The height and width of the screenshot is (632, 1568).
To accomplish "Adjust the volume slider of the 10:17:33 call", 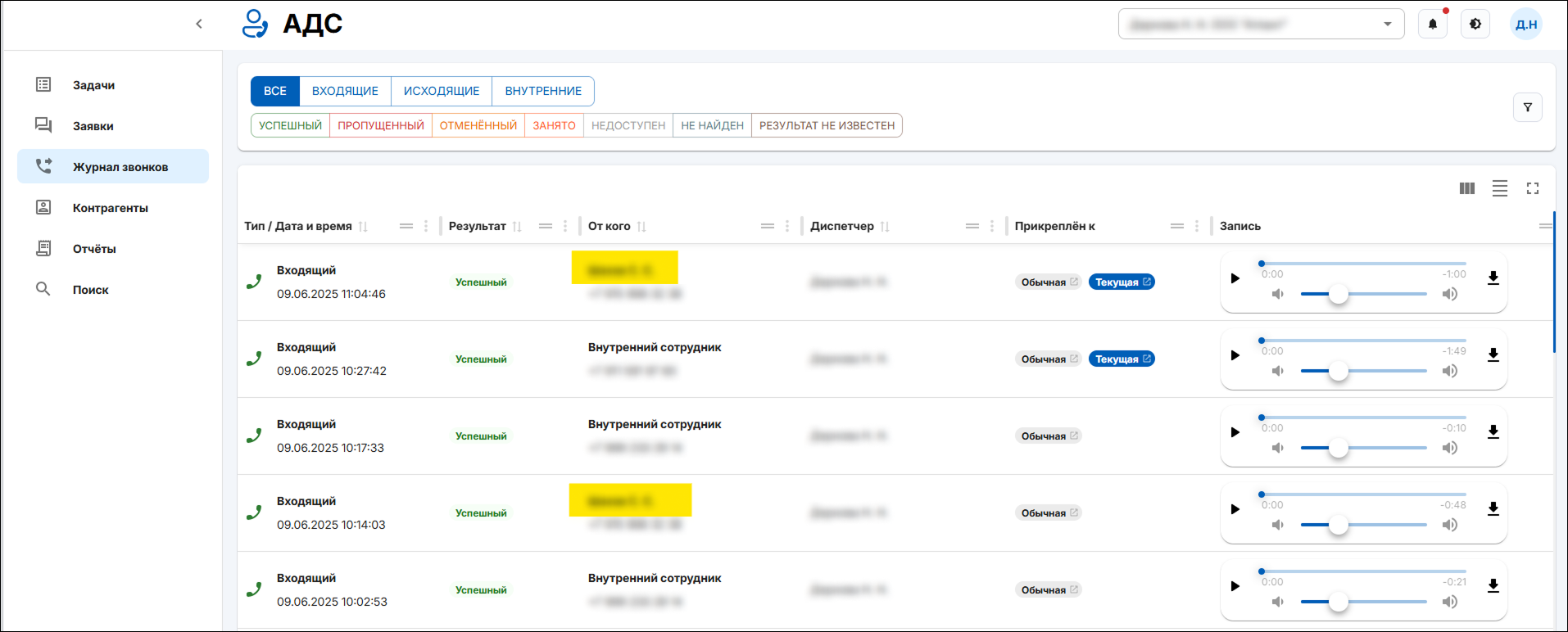I will tap(1338, 448).
